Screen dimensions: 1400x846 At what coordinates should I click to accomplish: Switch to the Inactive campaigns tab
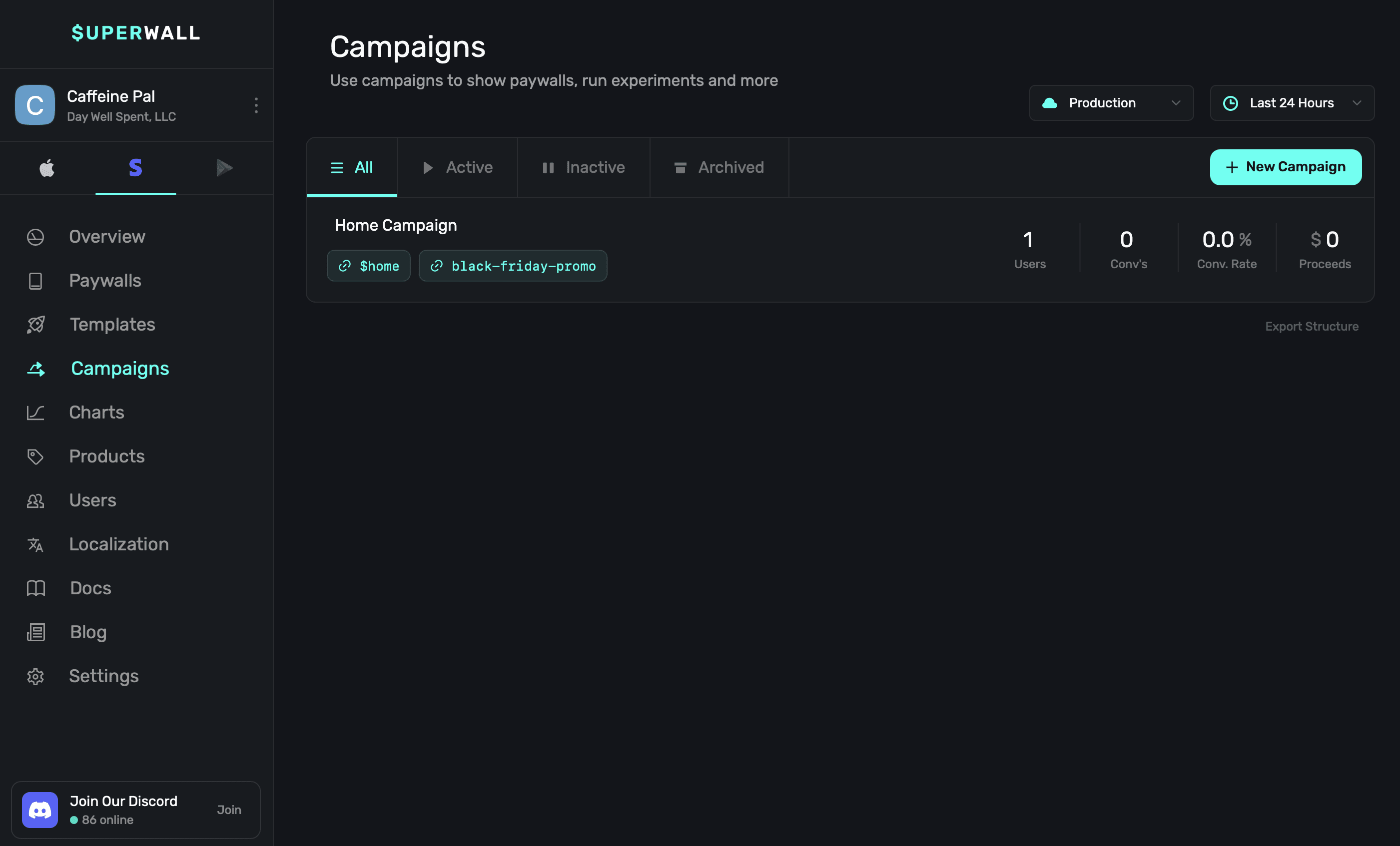tap(584, 167)
